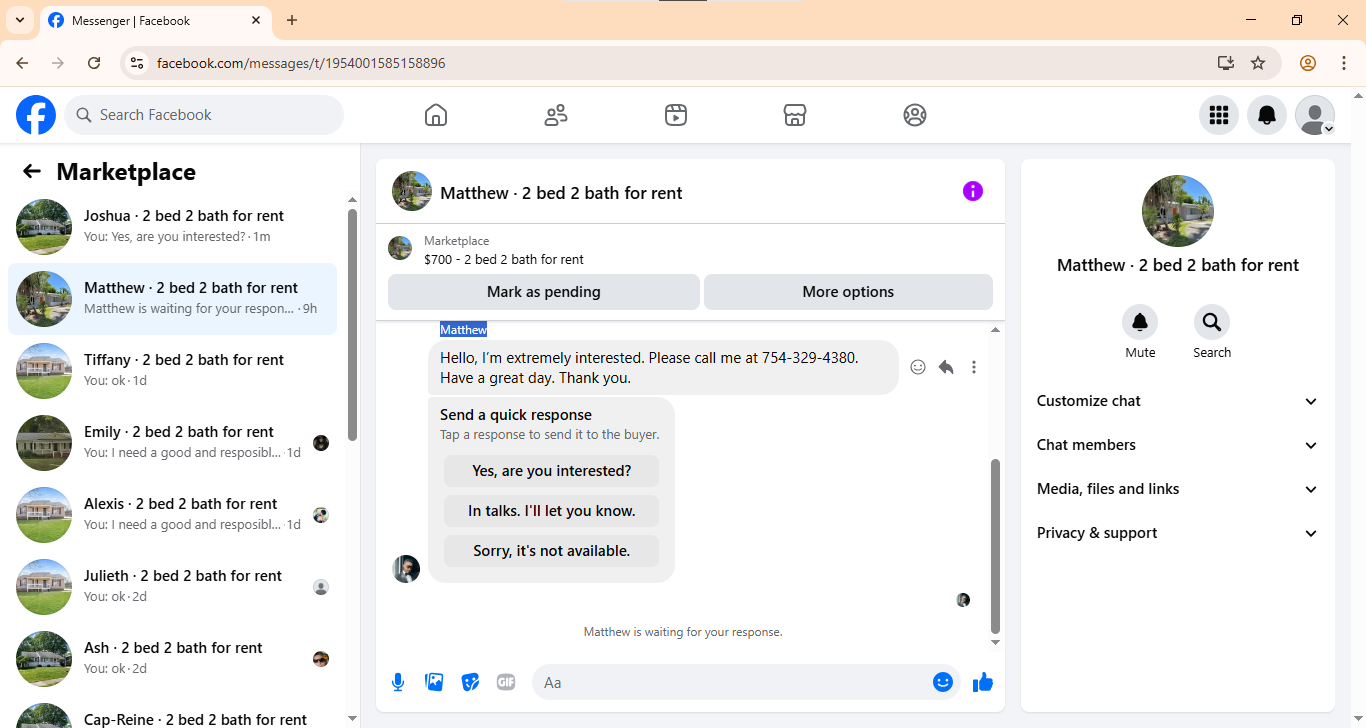Open the GIF picker icon
This screenshot has height=728, width=1366.
pos(506,682)
